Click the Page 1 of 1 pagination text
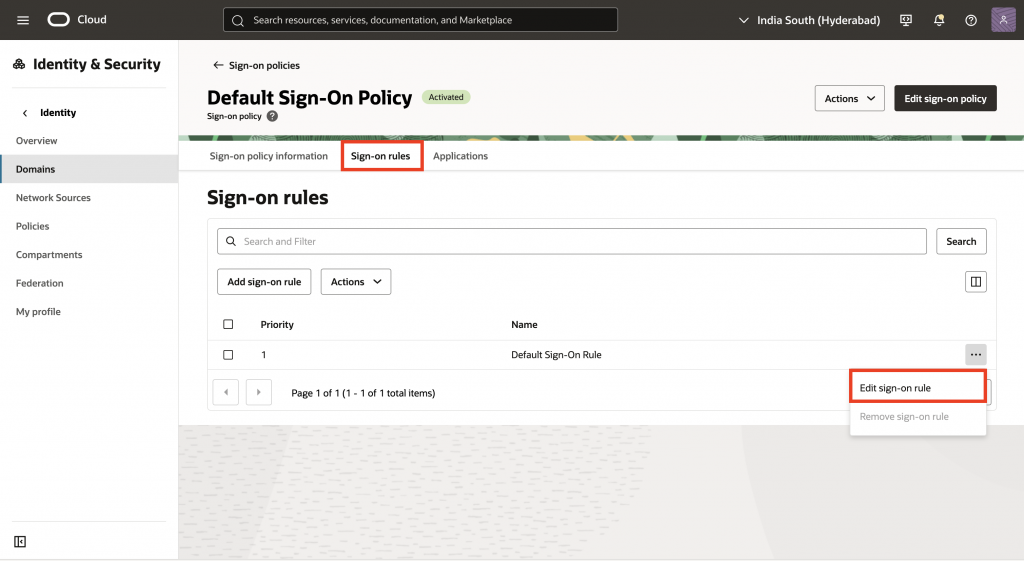 [363, 393]
